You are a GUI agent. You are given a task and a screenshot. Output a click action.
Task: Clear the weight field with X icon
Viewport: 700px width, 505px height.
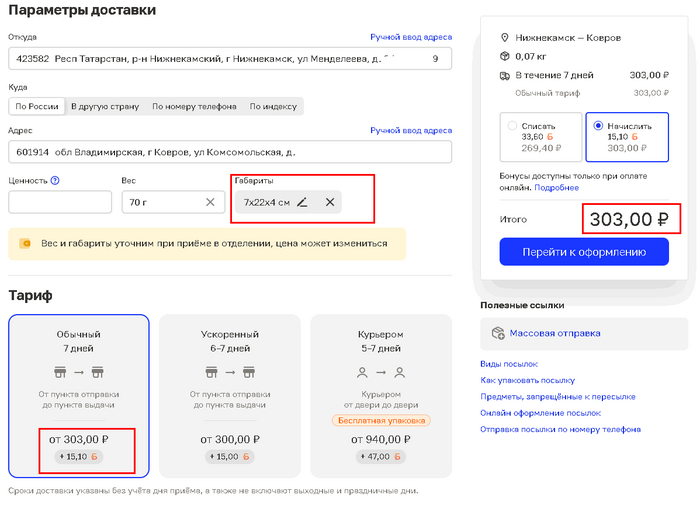pyautogui.click(x=210, y=202)
